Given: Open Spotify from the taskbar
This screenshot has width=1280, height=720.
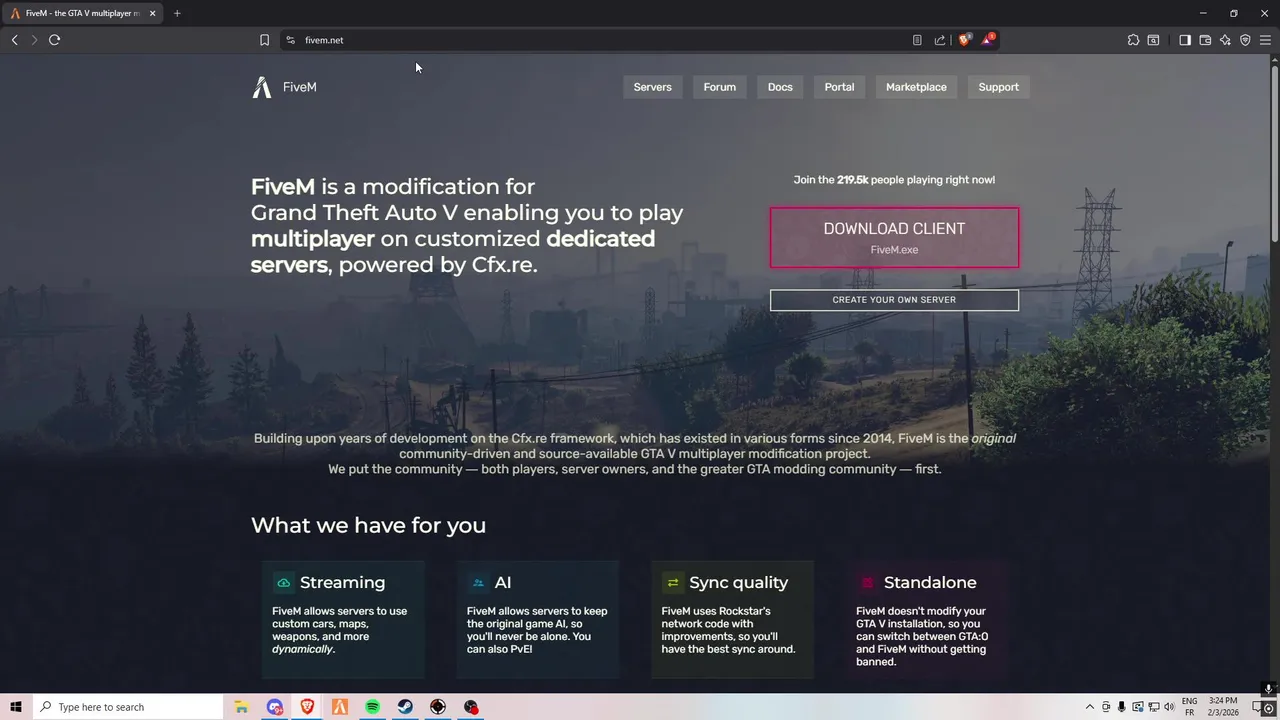Looking at the screenshot, I should [x=372, y=707].
